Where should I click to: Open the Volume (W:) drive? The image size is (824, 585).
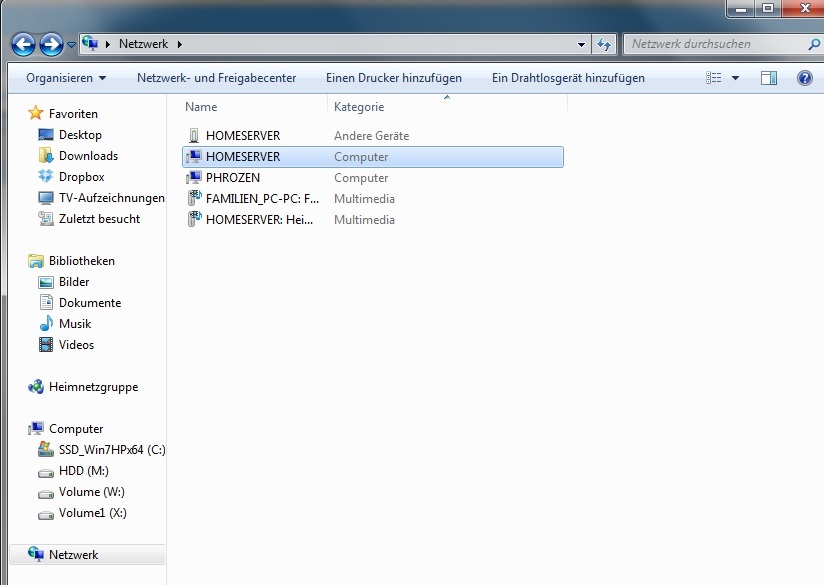[x=91, y=492]
